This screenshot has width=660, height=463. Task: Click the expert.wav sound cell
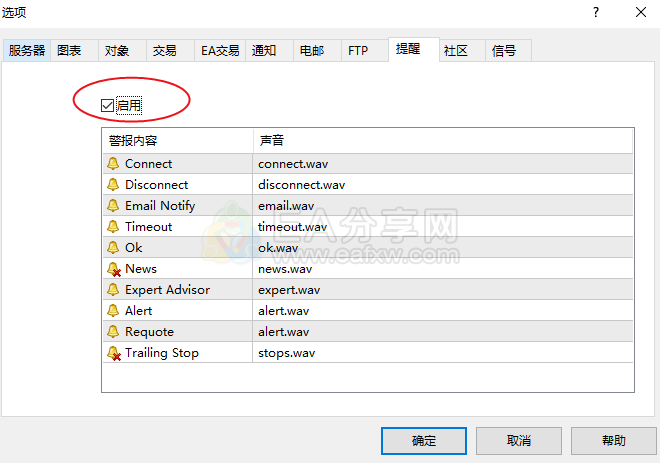click(443, 290)
